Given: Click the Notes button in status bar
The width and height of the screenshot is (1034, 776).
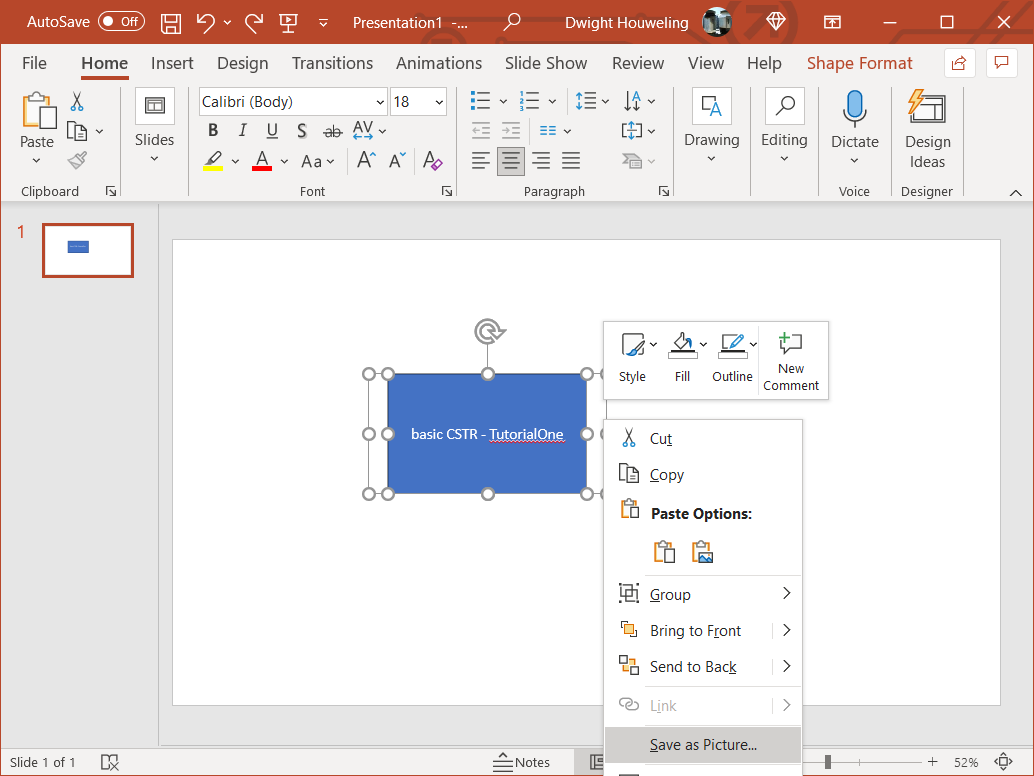Looking at the screenshot, I should pyautogui.click(x=521, y=762).
